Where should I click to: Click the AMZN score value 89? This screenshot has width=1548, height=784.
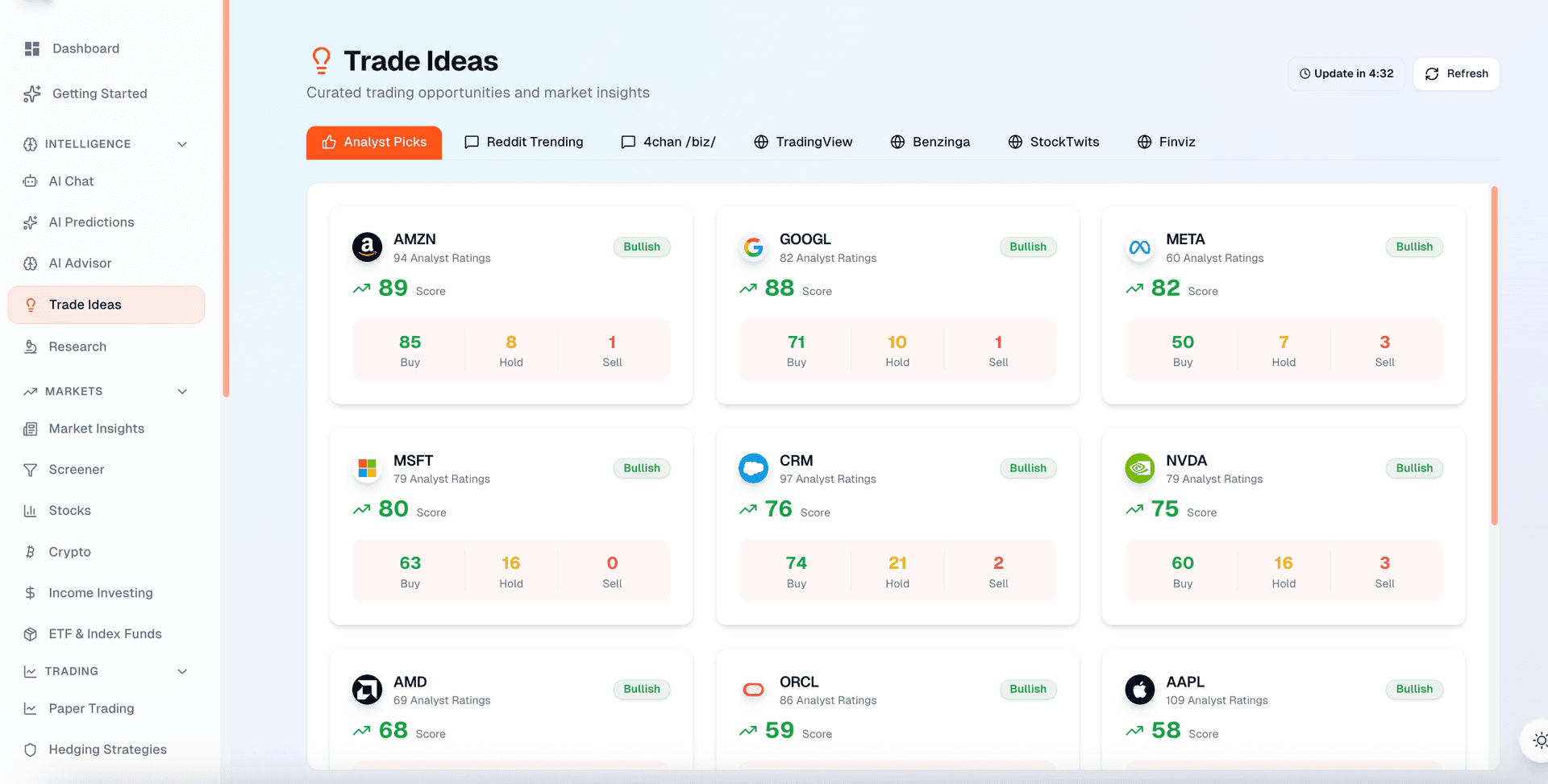pyautogui.click(x=393, y=288)
